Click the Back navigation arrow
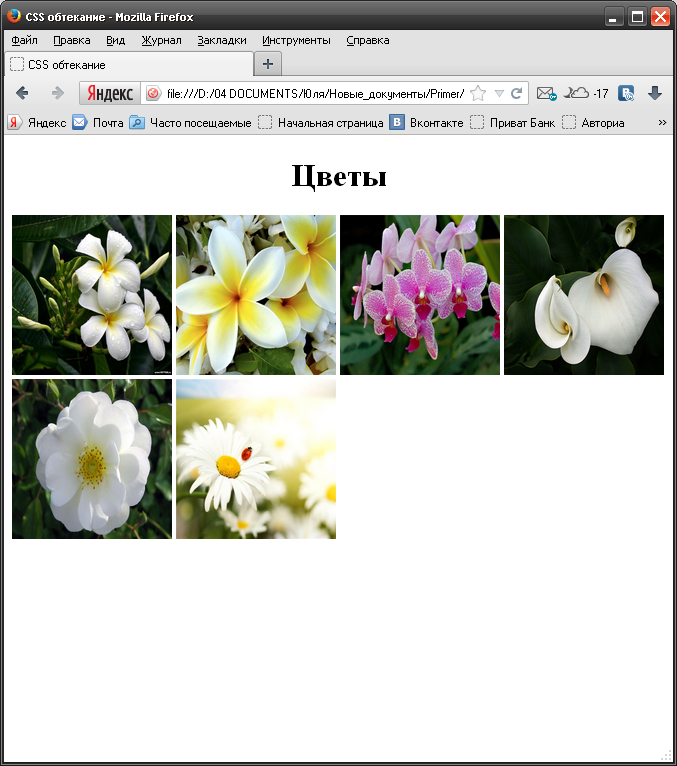This screenshot has height=766, width=677. pyautogui.click(x=22, y=93)
